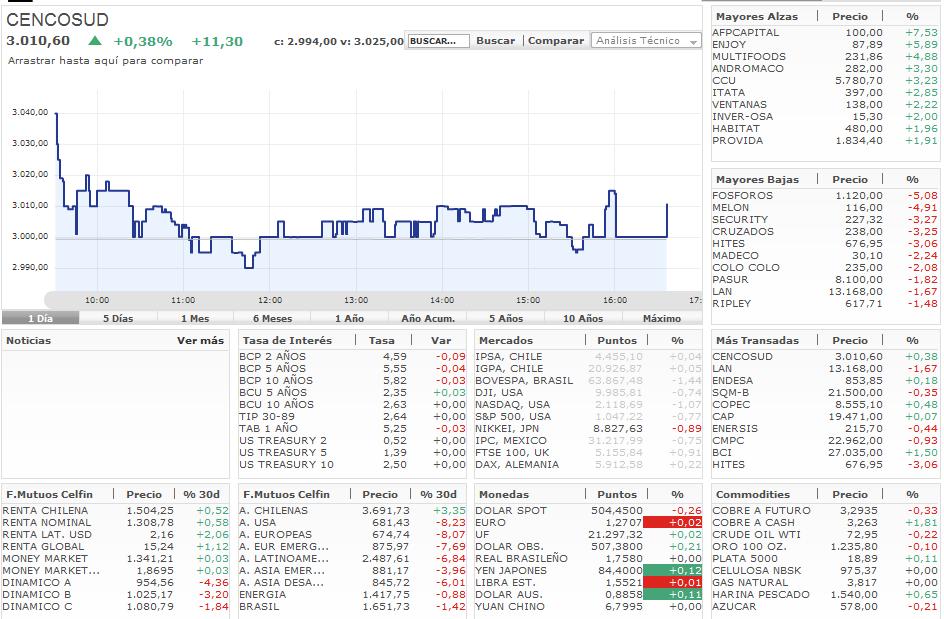Click ANDROMACO in Mayores Alzas

click(x=748, y=69)
